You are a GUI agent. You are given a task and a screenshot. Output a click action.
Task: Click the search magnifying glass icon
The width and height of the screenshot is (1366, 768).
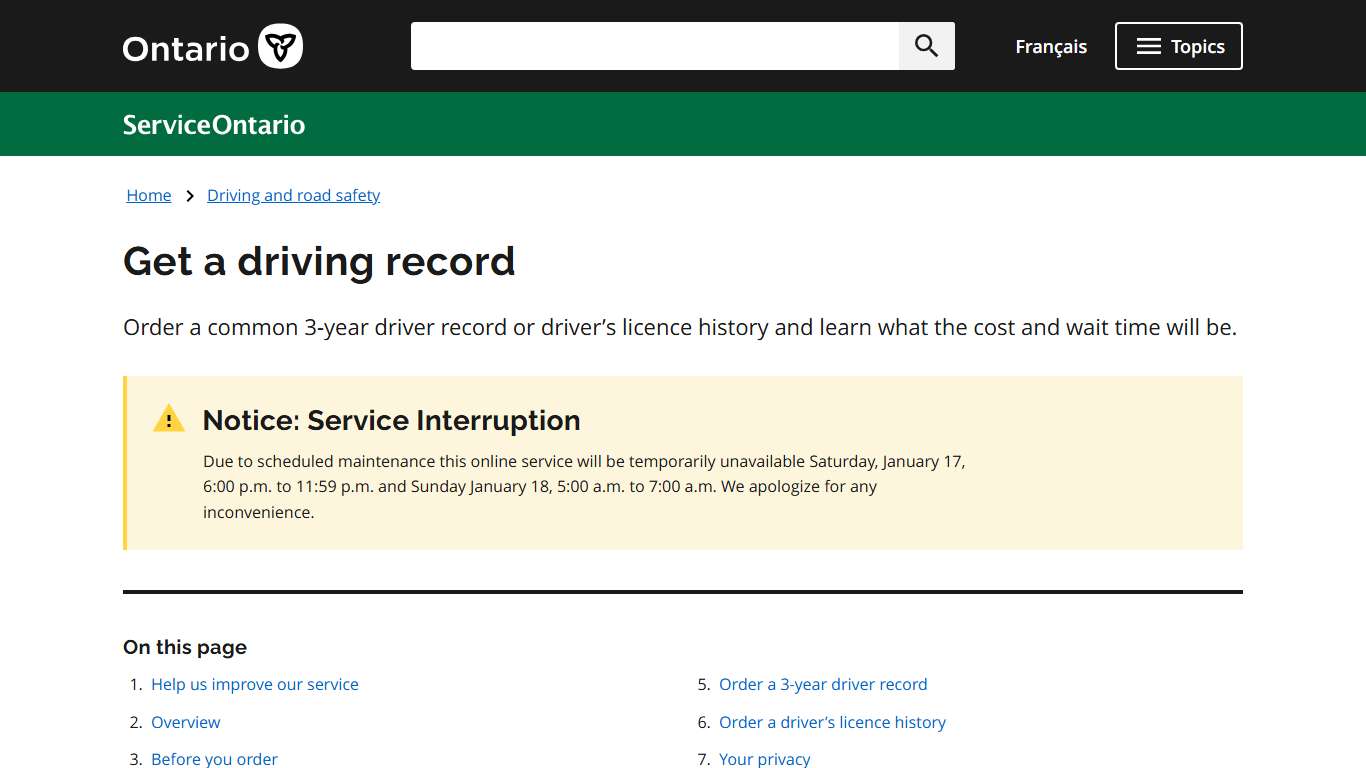(x=925, y=45)
